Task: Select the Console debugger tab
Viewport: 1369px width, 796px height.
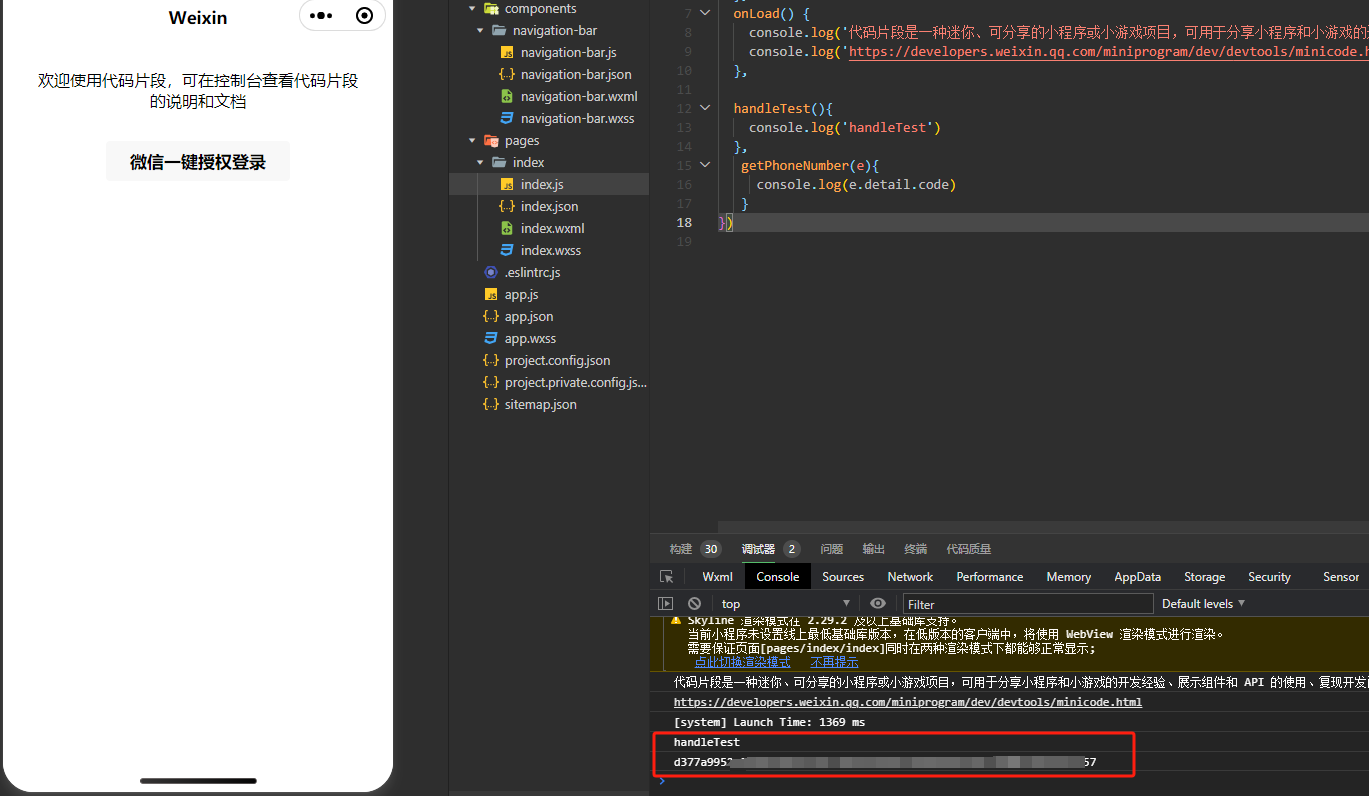Action: [x=778, y=577]
